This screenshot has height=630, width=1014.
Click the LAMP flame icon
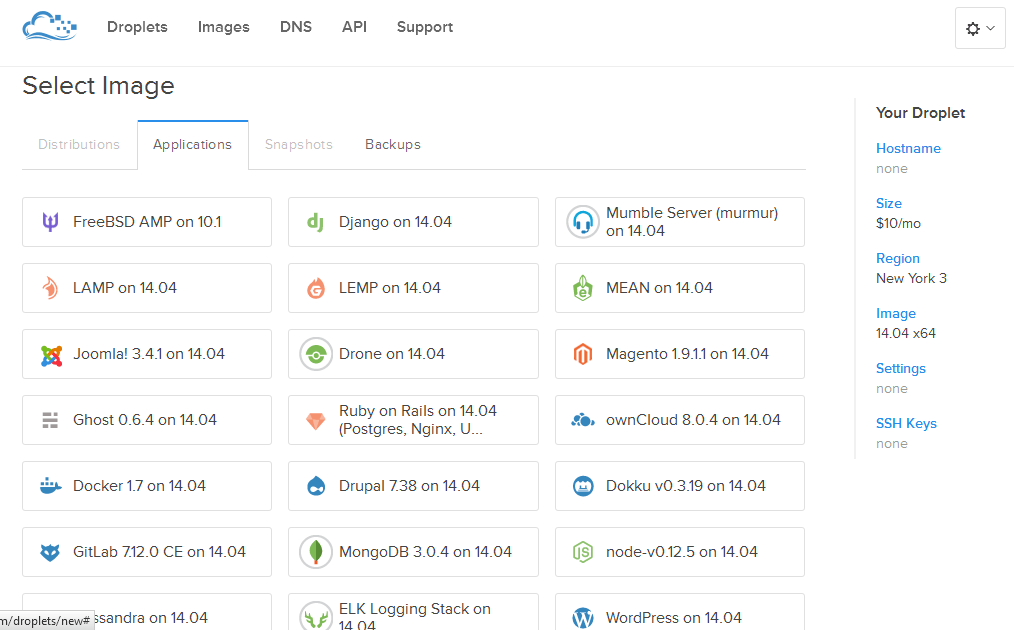tap(50, 288)
